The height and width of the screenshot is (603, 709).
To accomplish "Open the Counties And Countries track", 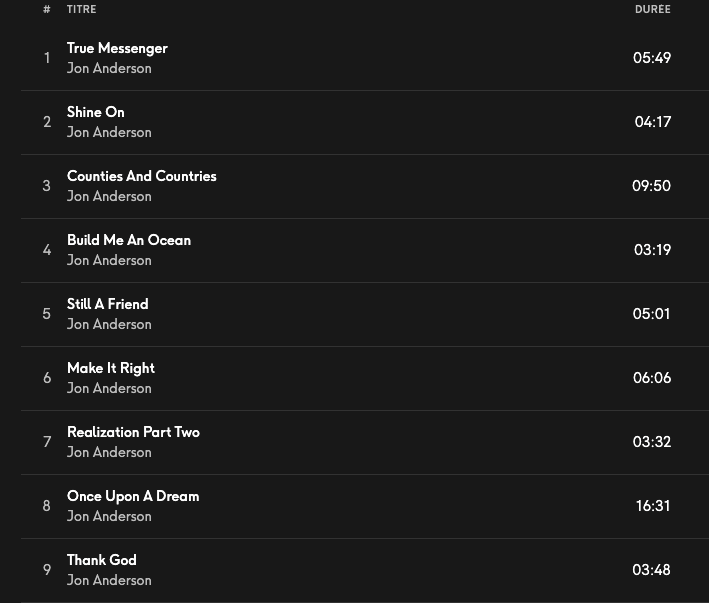I will tap(142, 176).
